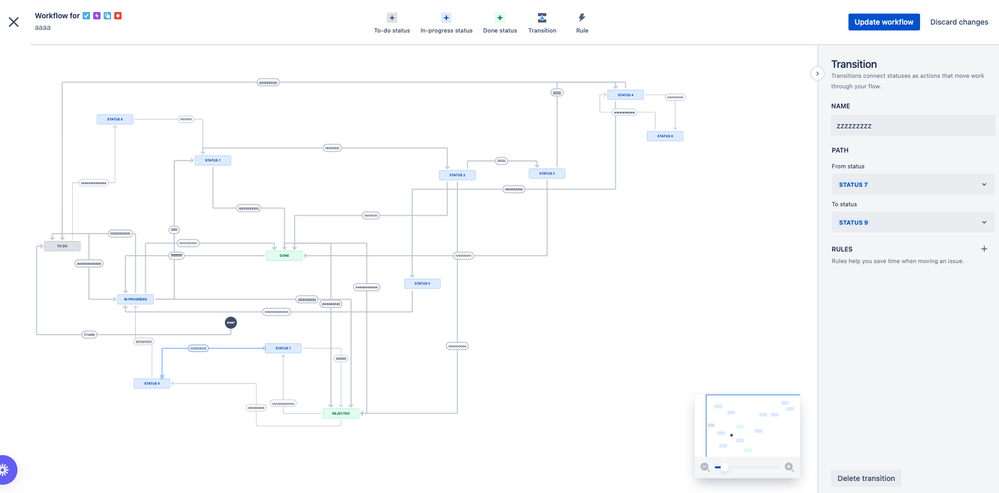Zoom in with the plus magnifier icon
The width and height of the screenshot is (999, 493).
tap(789, 467)
